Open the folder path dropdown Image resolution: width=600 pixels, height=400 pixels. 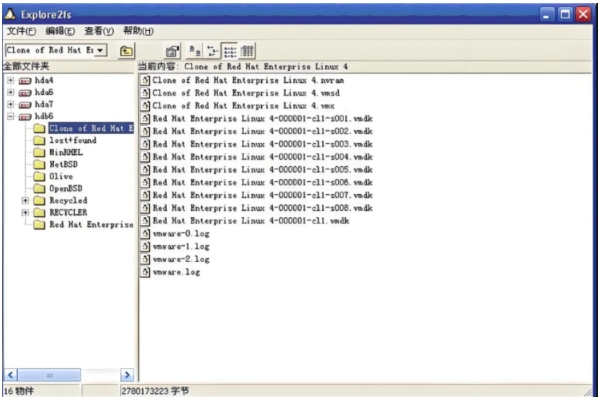100,50
